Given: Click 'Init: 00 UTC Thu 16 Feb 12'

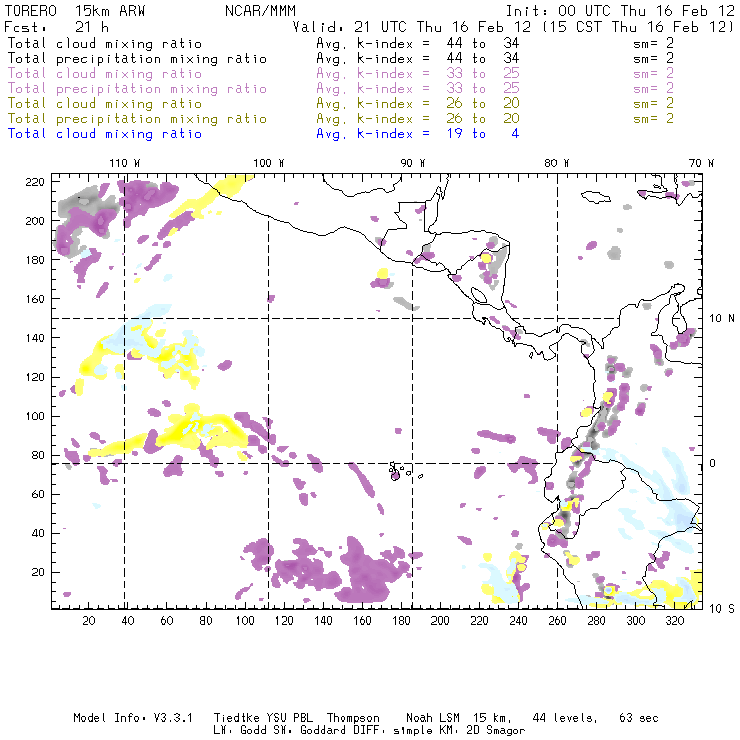Looking at the screenshot, I should (x=620, y=11).
